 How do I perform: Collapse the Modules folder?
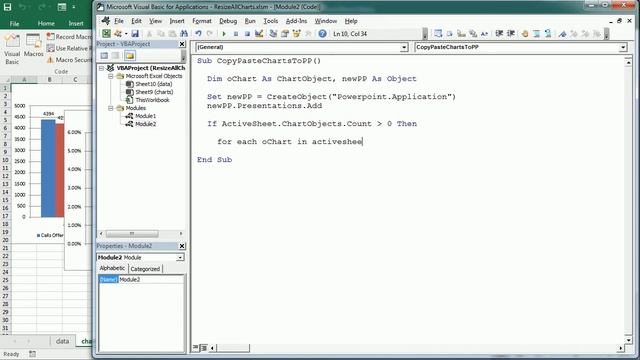111,108
